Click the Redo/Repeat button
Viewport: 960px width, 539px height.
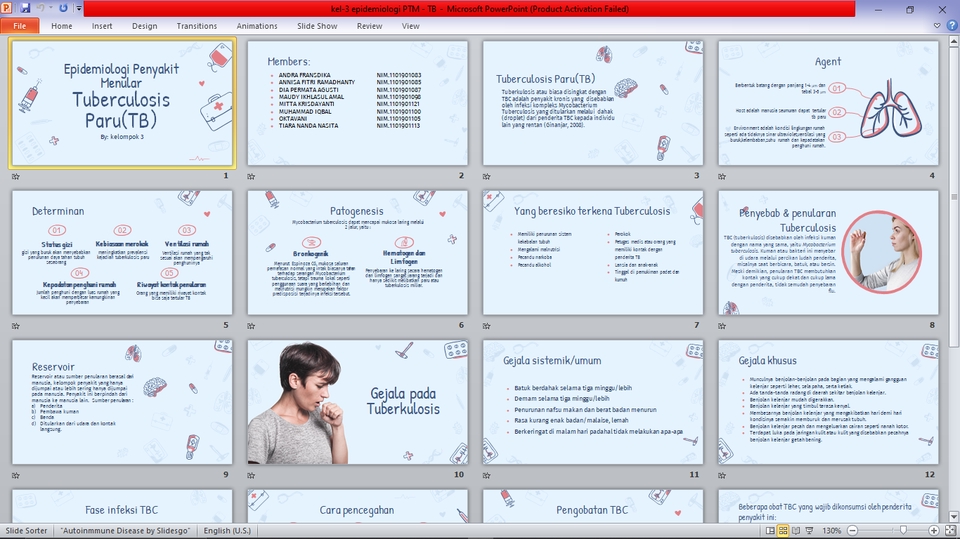pyautogui.click(x=63, y=9)
